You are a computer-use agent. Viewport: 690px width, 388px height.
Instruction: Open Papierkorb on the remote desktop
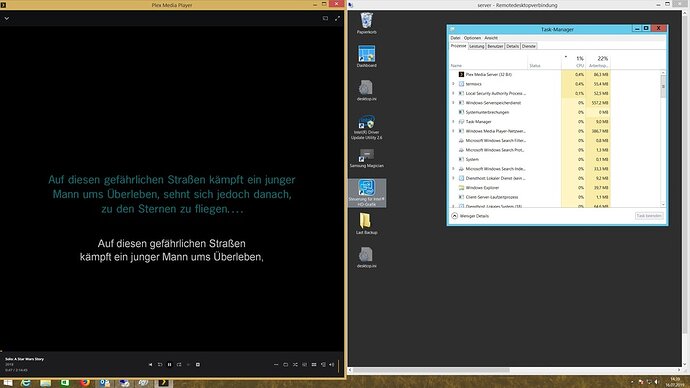(x=367, y=23)
